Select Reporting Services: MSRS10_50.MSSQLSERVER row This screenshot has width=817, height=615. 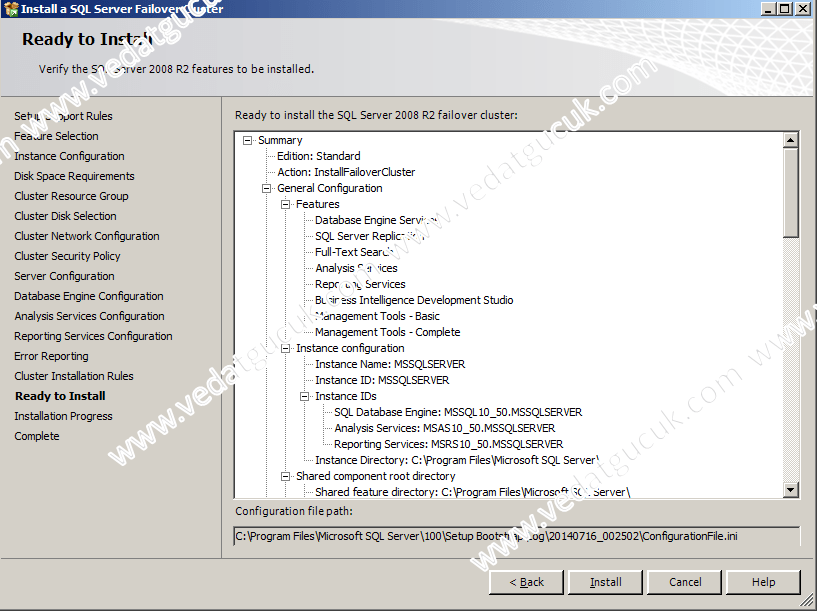pyautogui.click(x=449, y=445)
